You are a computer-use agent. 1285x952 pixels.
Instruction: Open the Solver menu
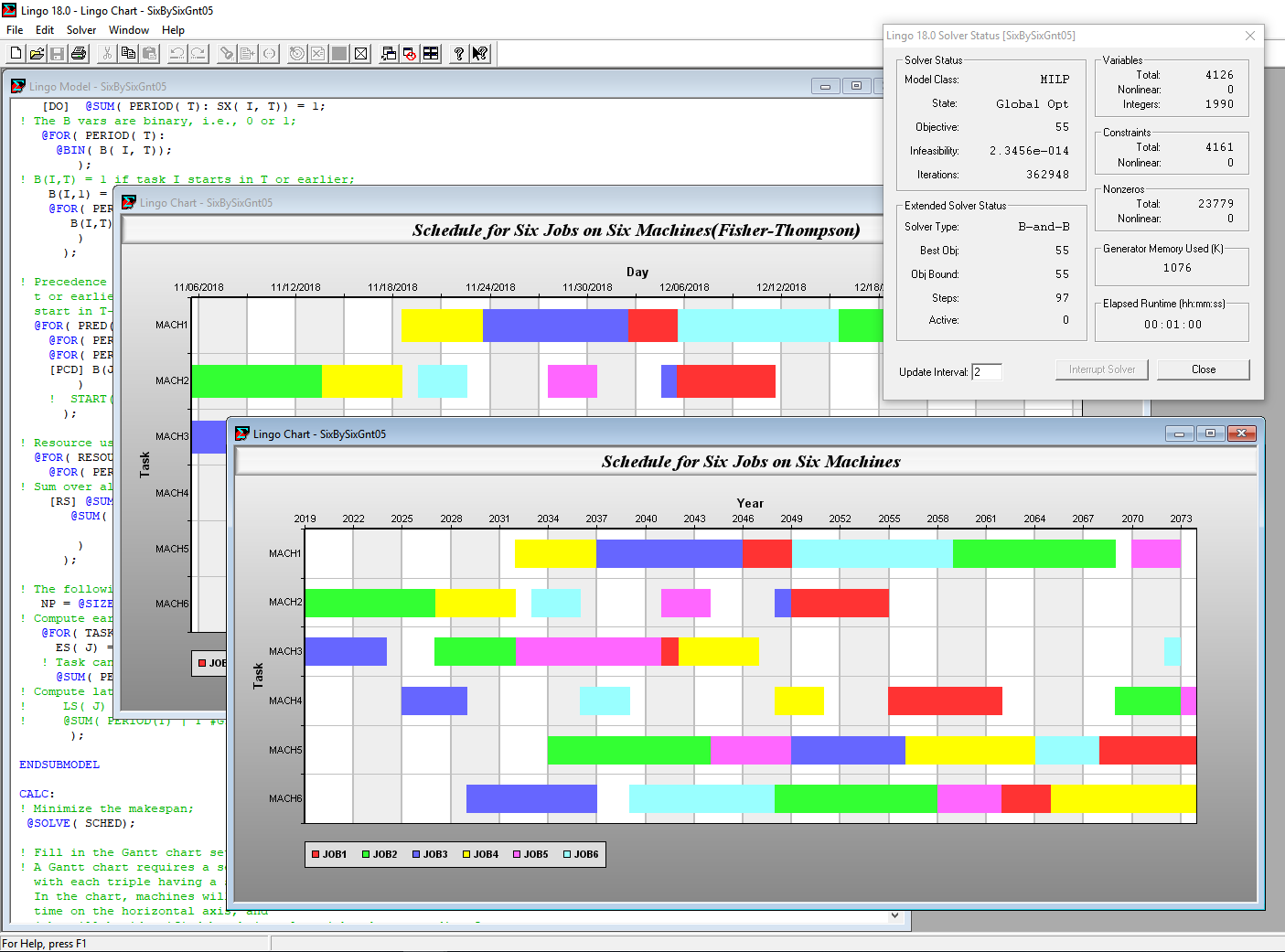click(x=81, y=30)
